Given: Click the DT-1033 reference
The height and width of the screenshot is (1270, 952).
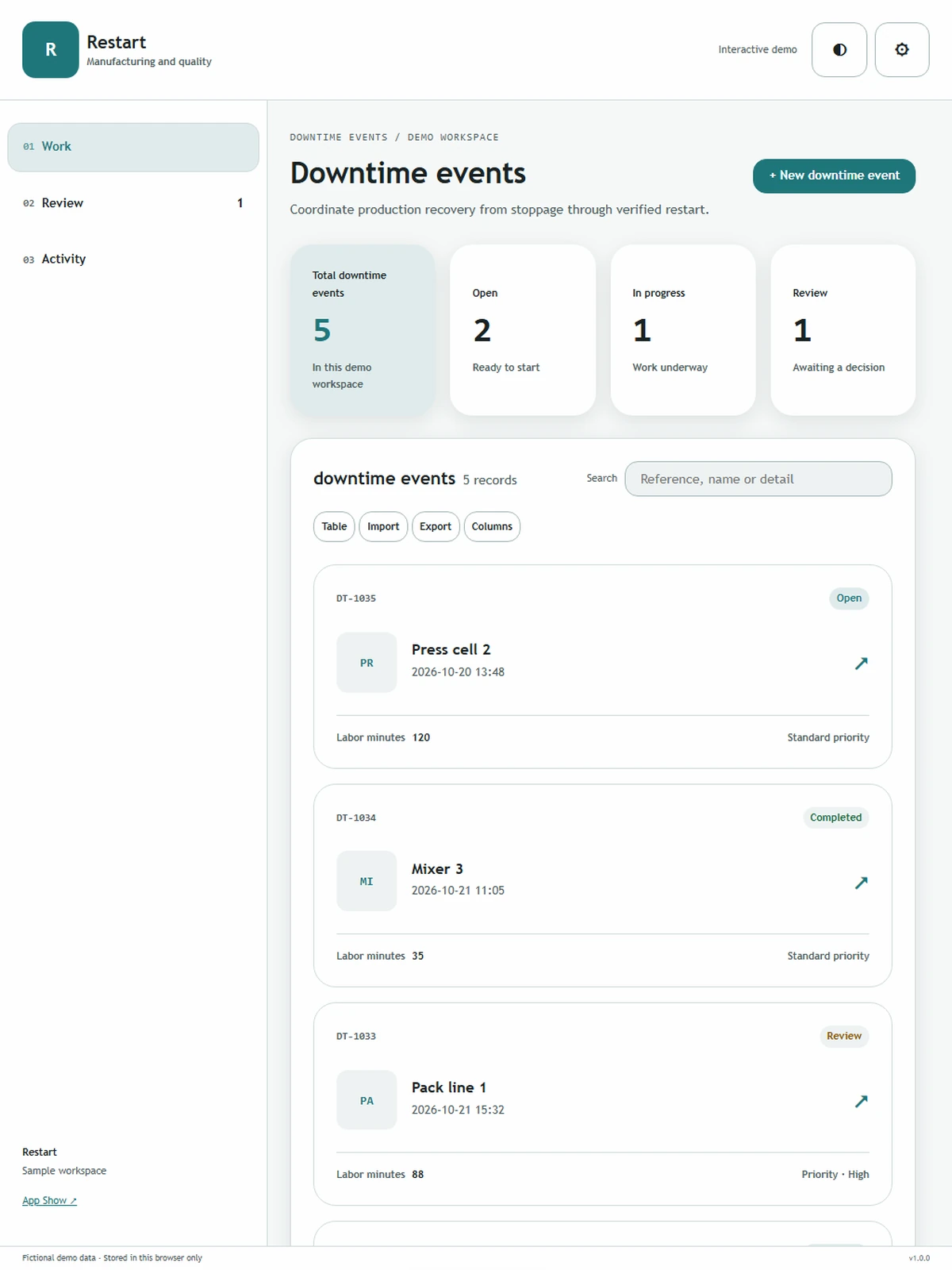Looking at the screenshot, I should (356, 1037).
